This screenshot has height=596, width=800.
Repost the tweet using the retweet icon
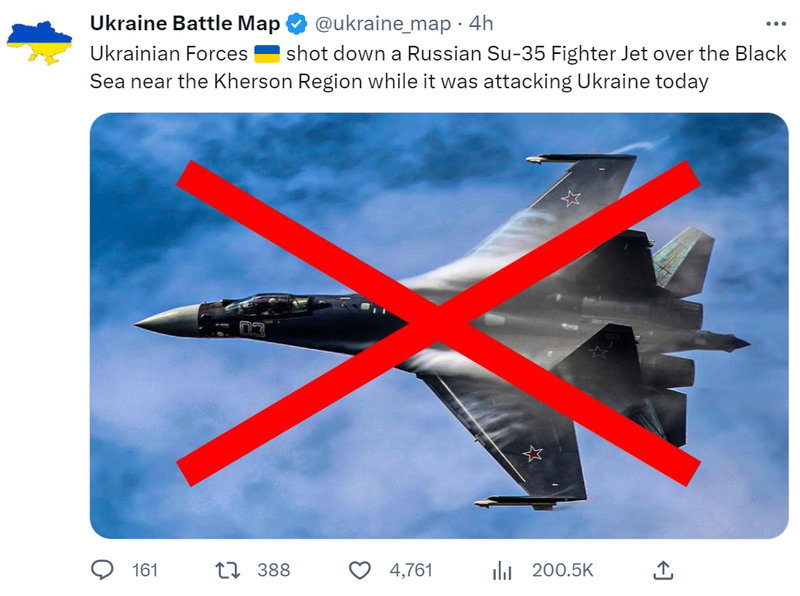coord(228,570)
